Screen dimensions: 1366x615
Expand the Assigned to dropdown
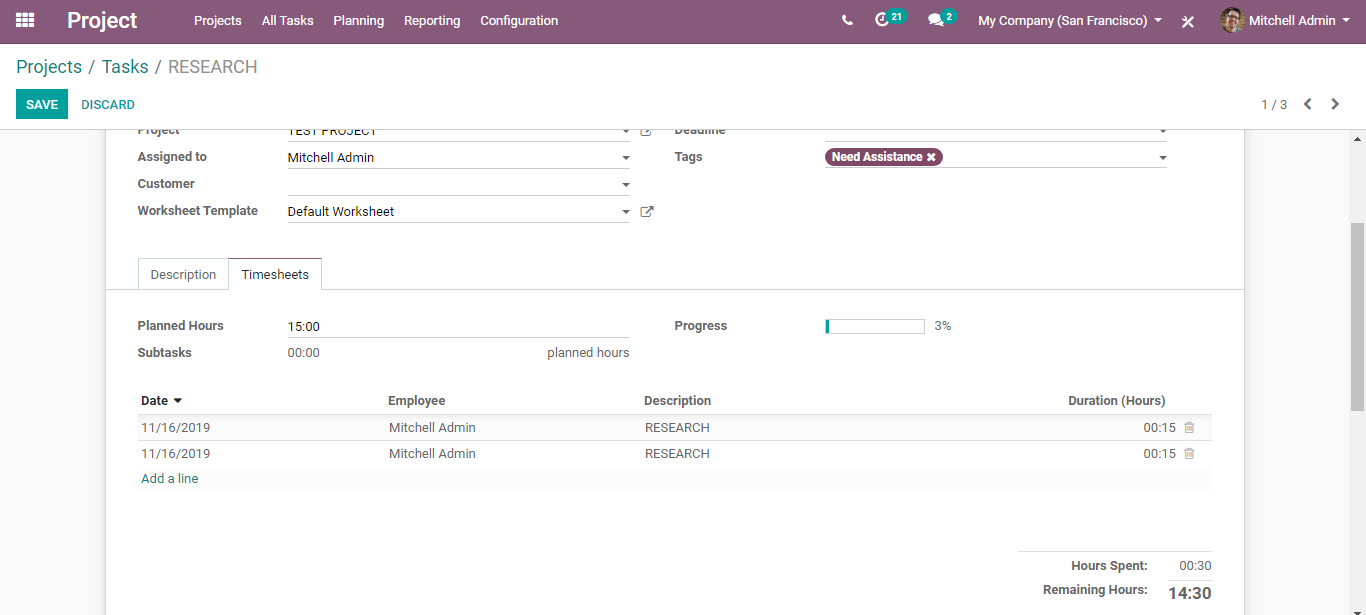pos(626,158)
